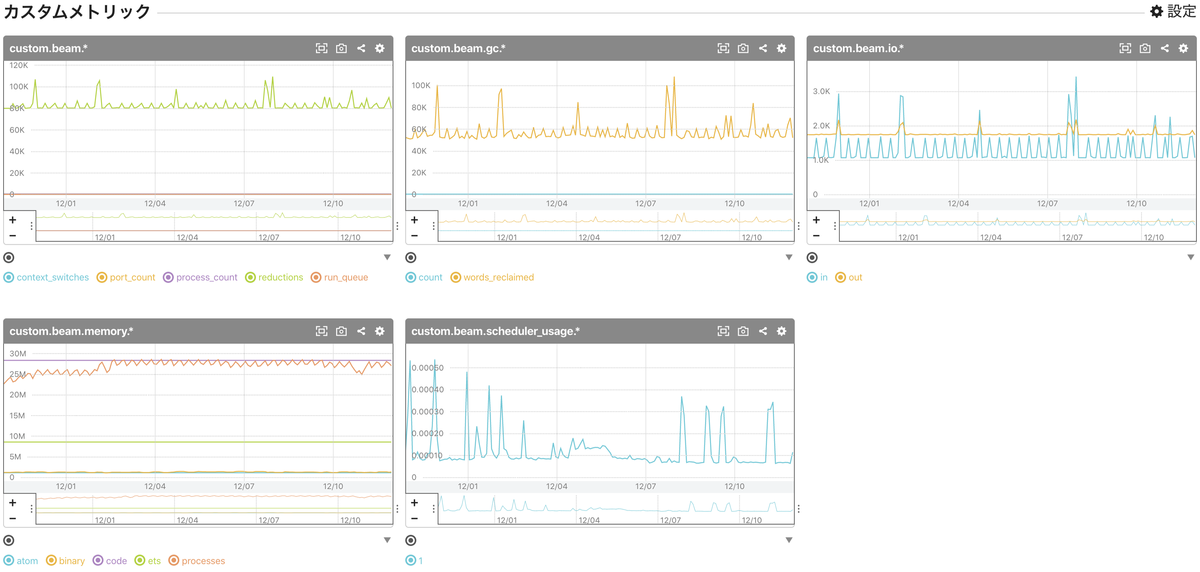Zoom in custom.beam.gc.* graph with plus
Image resolution: width=1200 pixels, height=572 pixels.
414,219
